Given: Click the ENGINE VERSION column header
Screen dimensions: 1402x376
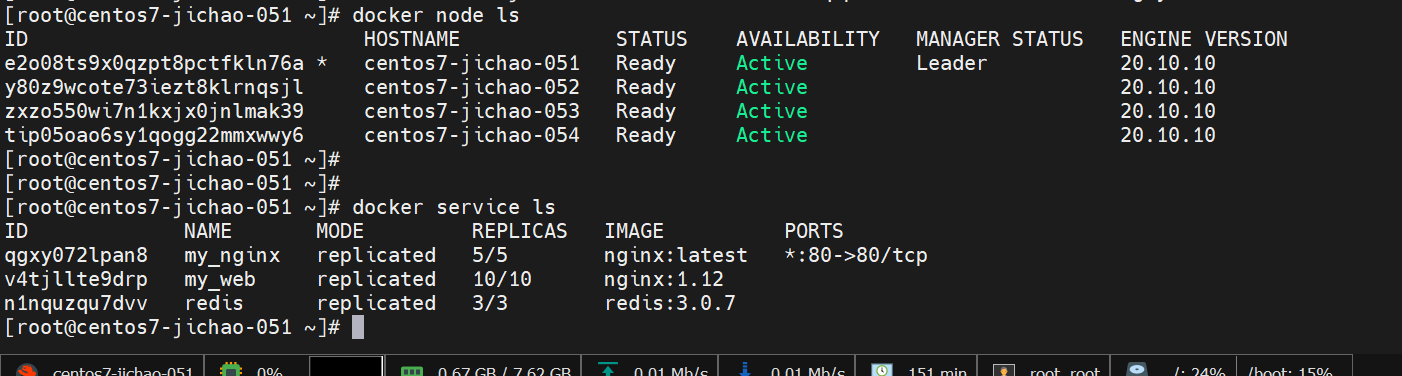Looking at the screenshot, I should click(1204, 40).
